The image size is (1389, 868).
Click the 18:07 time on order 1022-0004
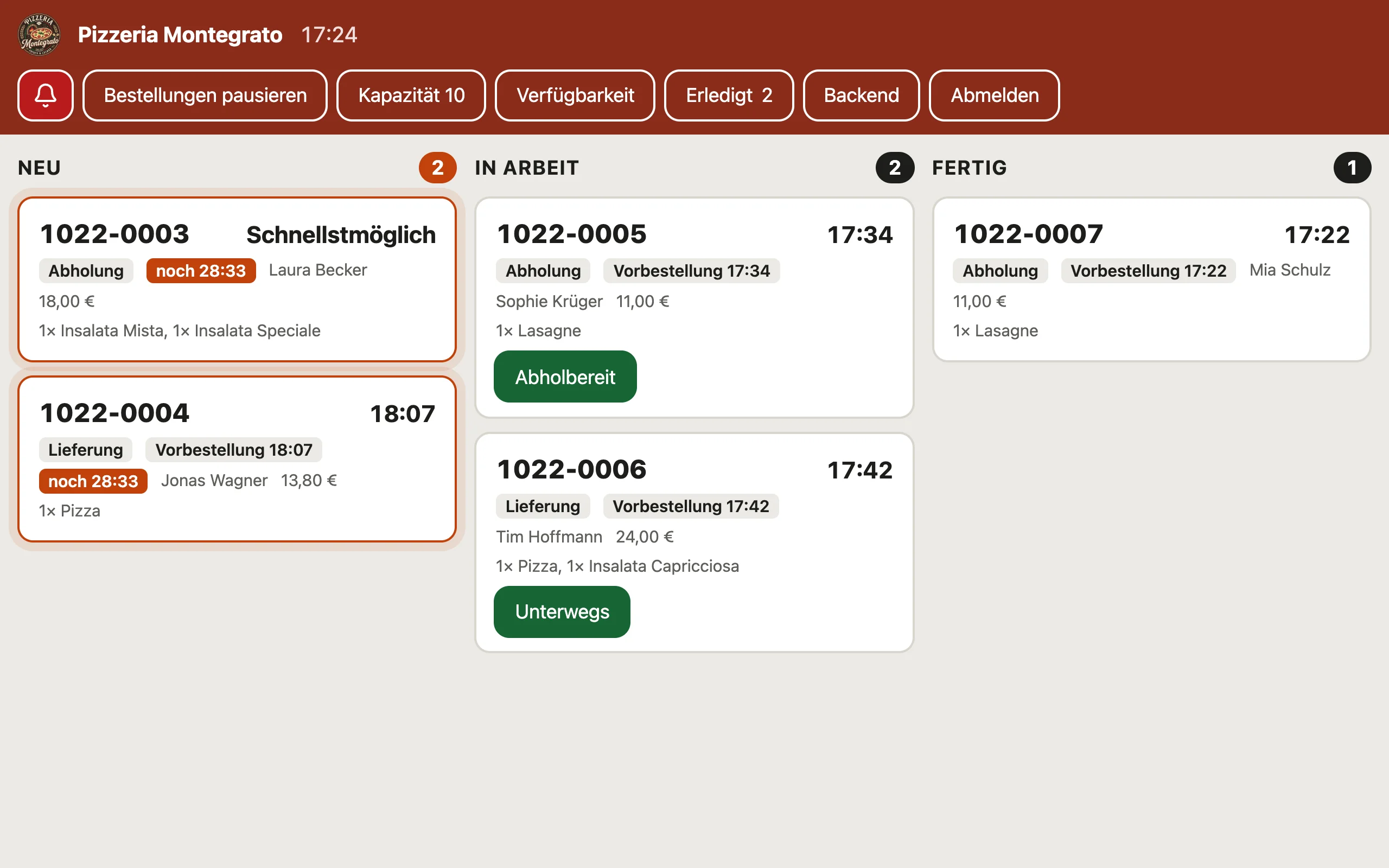pos(403,414)
